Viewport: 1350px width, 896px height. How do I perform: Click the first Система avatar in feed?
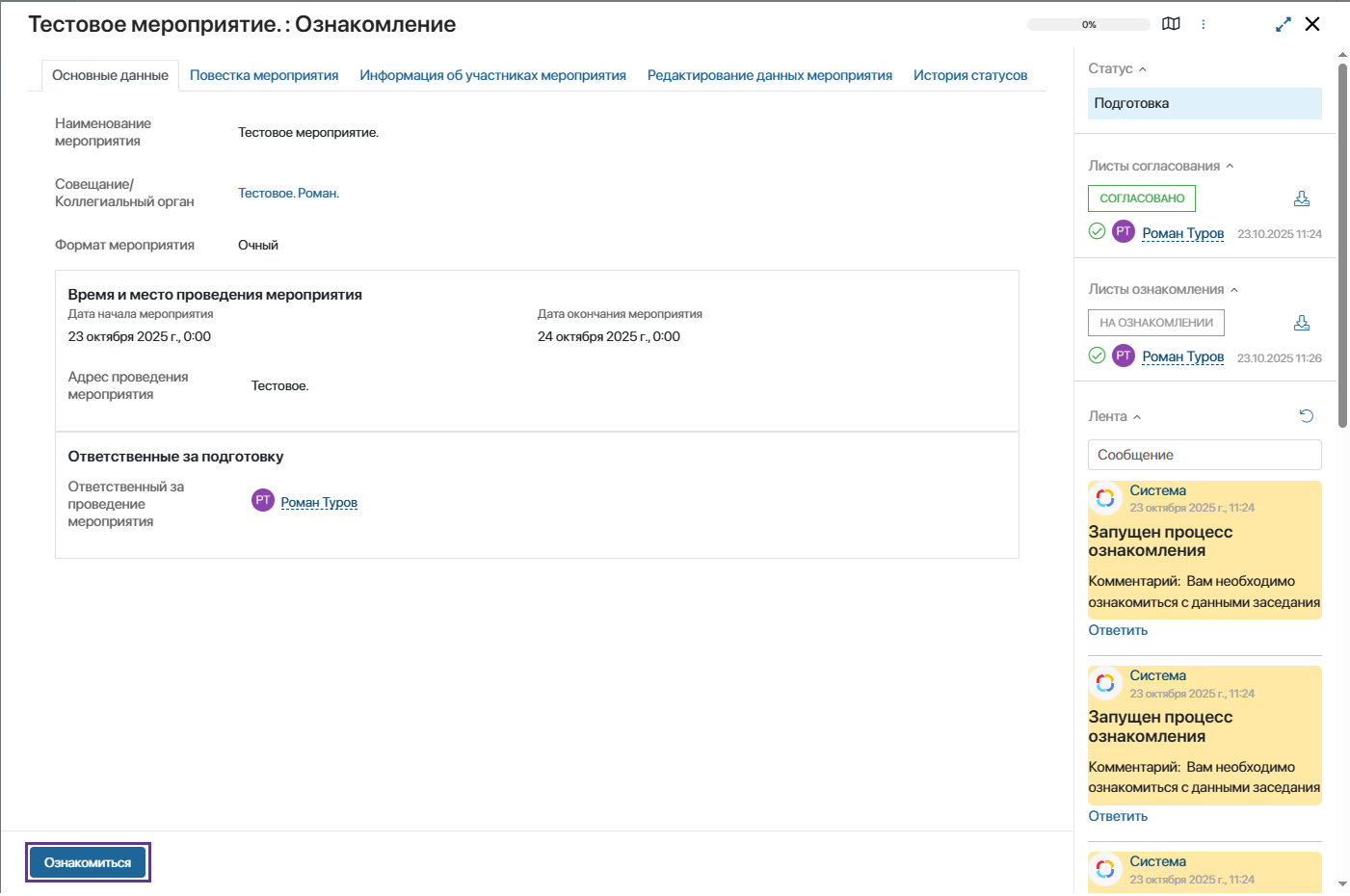coord(1105,498)
